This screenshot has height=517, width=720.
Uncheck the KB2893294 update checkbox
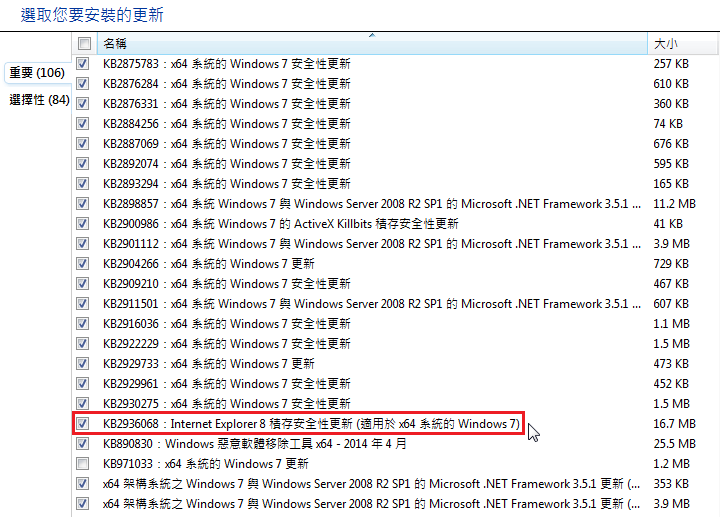click(x=83, y=183)
